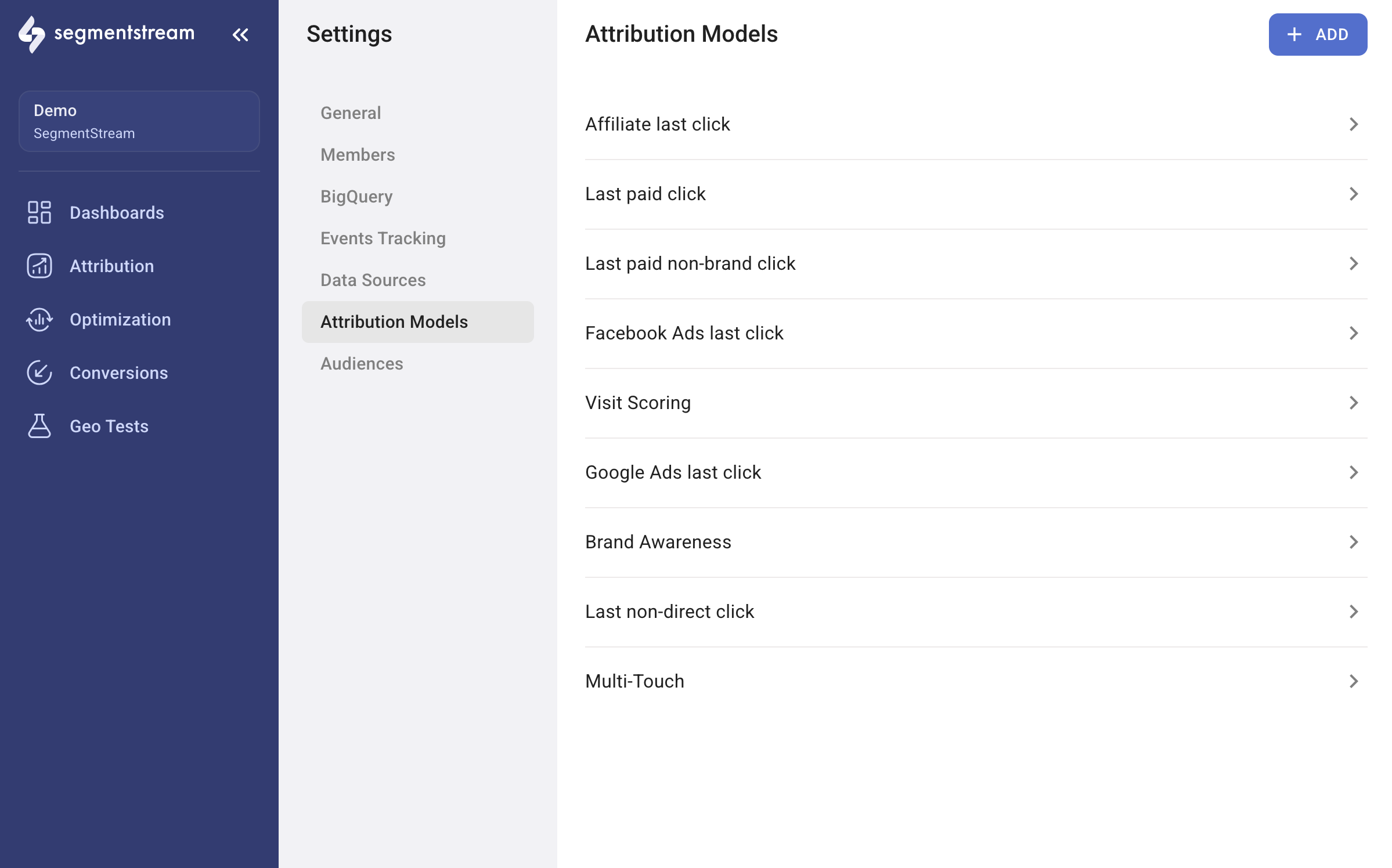The width and height of the screenshot is (1392, 868).
Task: Open Facebook Ads last click model
Action: (x=684, y=333)
